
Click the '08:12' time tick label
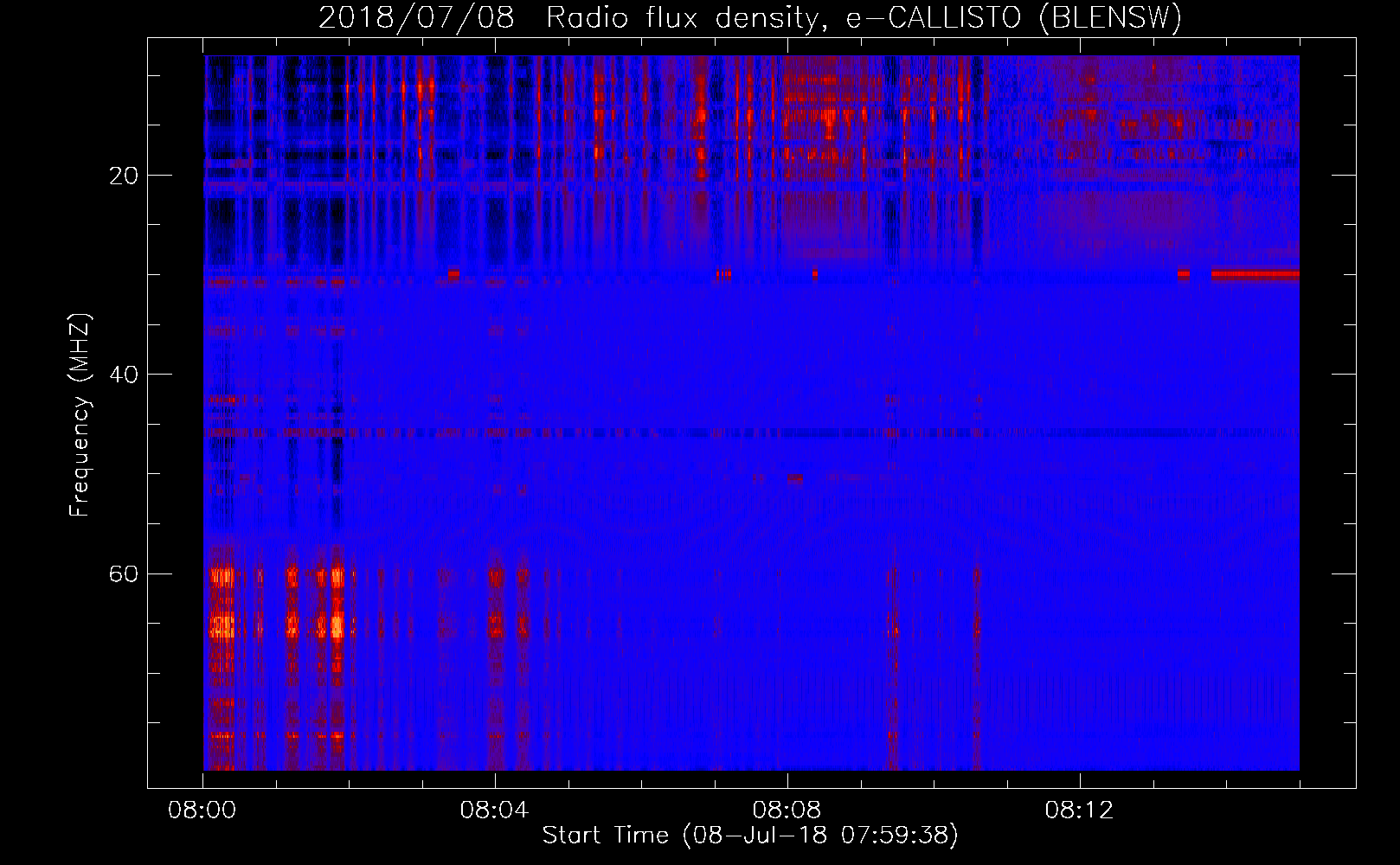[1079, 811]
